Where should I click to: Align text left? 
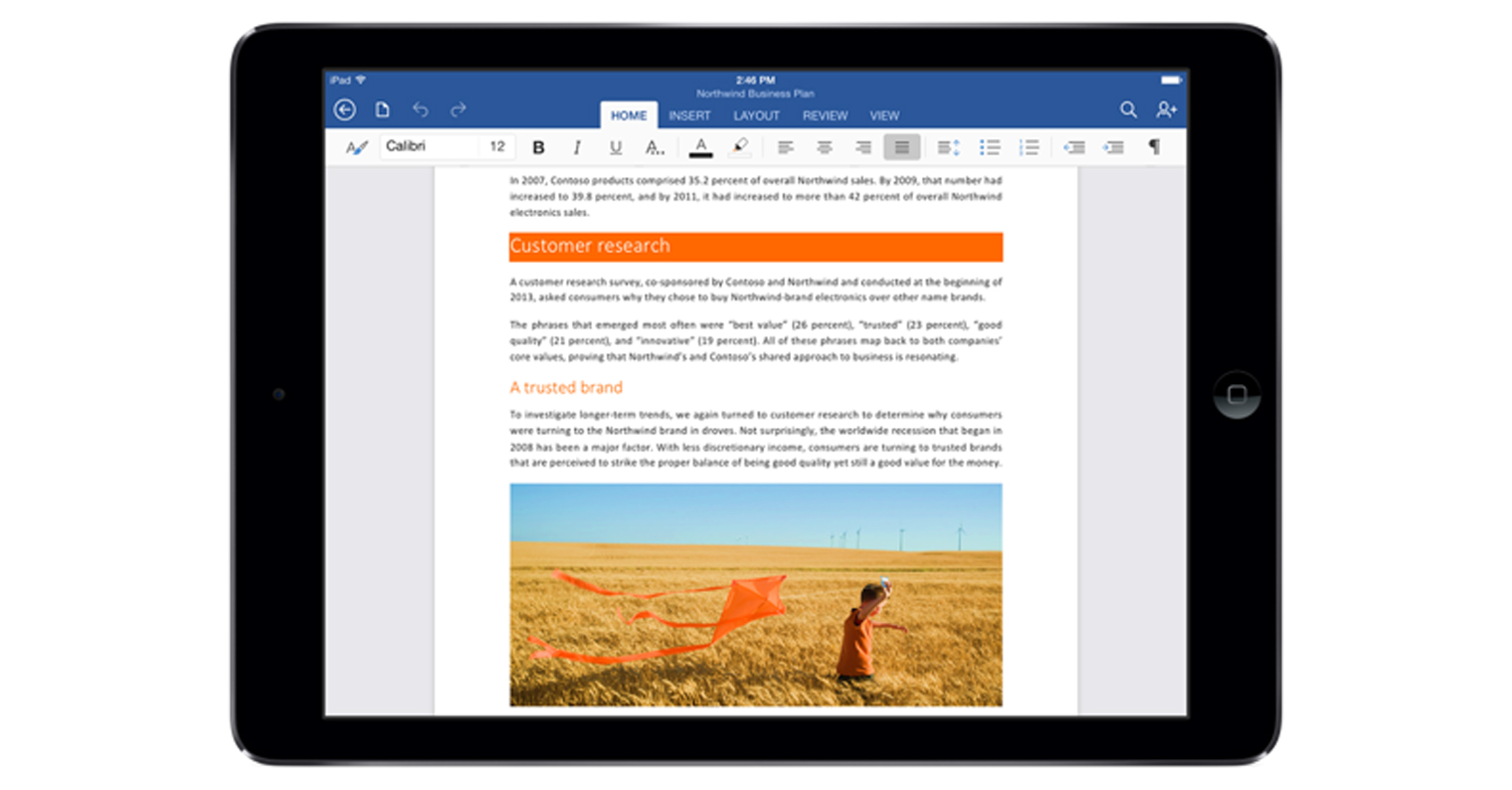point(786,147)
